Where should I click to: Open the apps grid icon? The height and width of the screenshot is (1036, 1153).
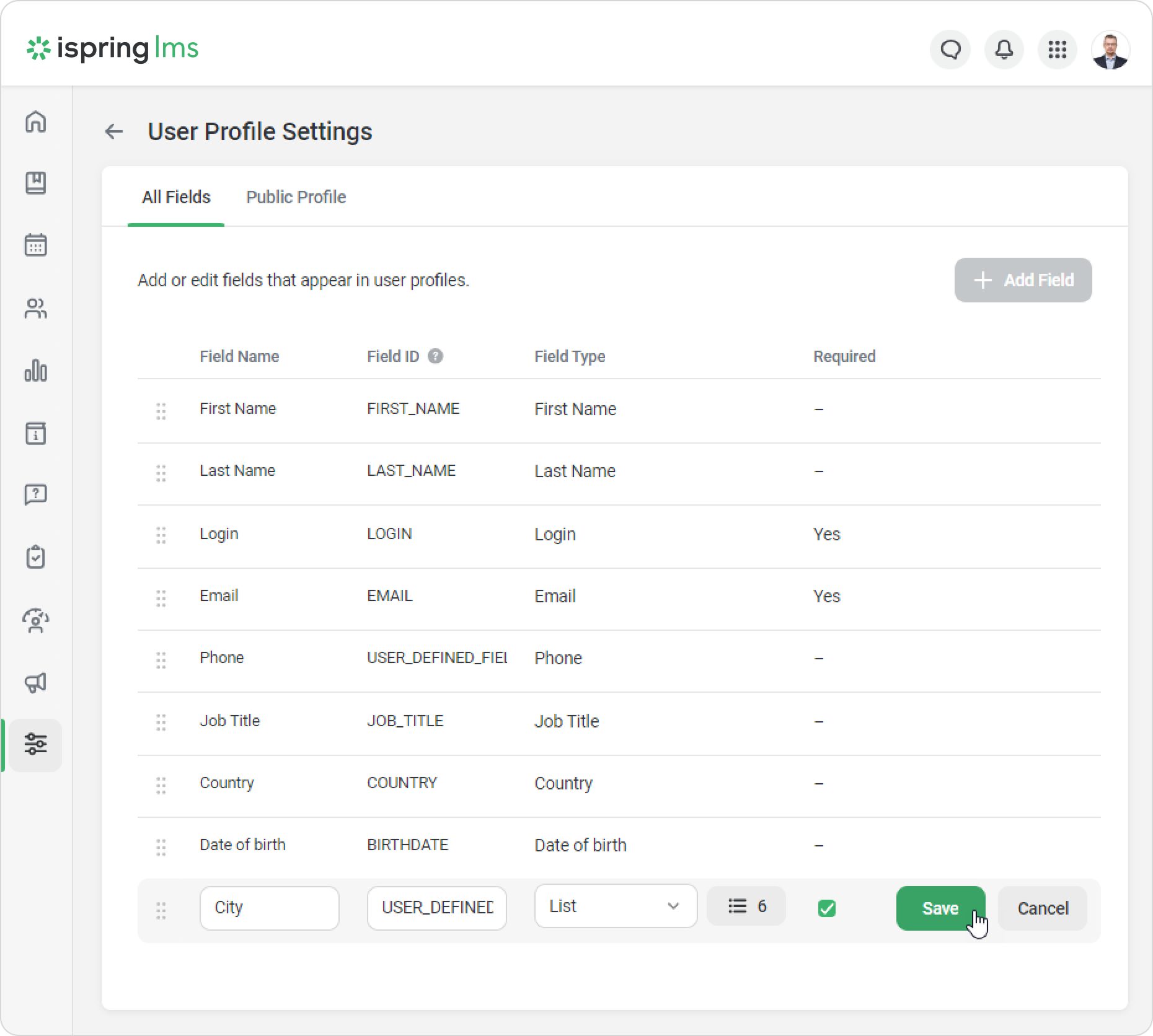[1057, 49]
